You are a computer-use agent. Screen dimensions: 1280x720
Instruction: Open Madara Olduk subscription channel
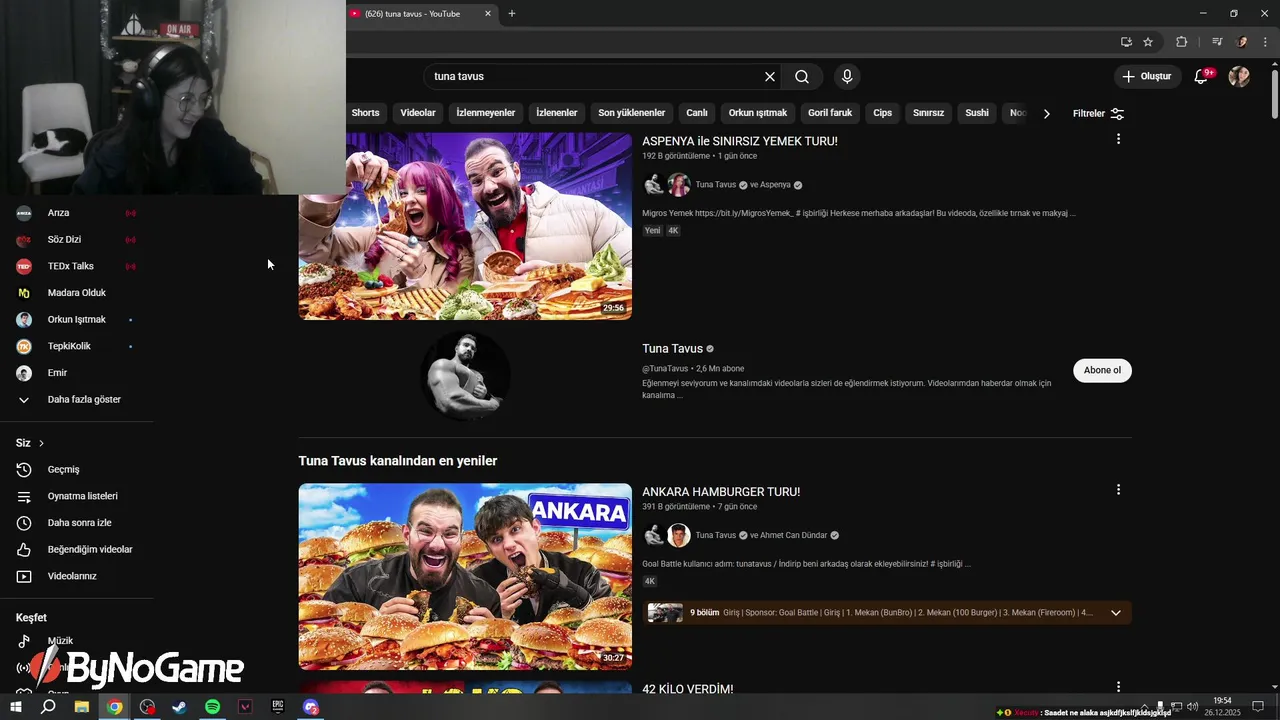[x=77, y=293]
